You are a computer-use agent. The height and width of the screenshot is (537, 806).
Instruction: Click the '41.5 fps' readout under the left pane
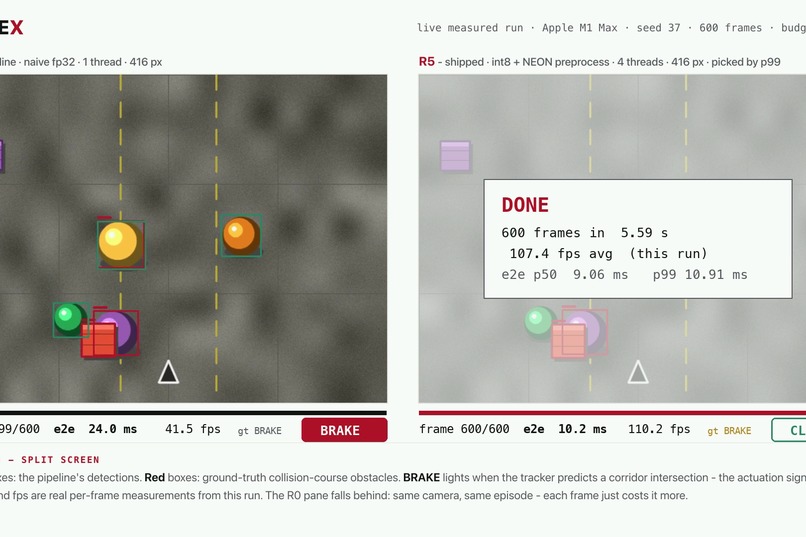192,429
